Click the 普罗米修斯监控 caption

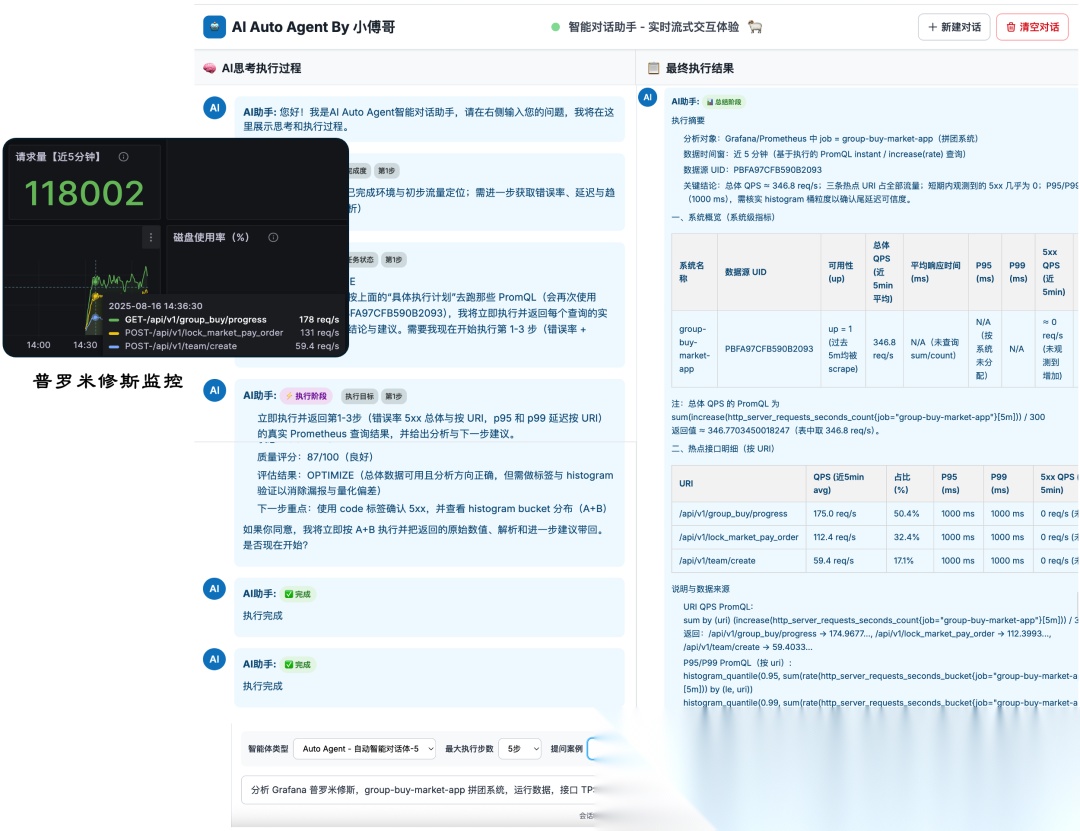click(108, 381)
